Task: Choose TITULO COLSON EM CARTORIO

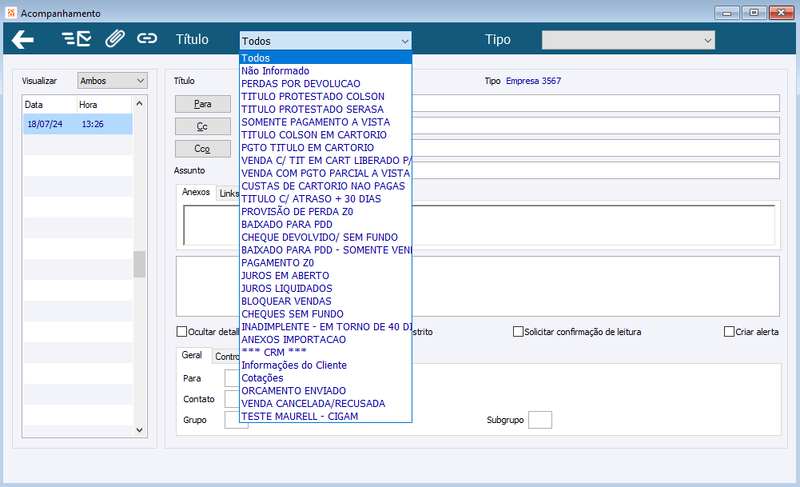Action: click(326, 135)
